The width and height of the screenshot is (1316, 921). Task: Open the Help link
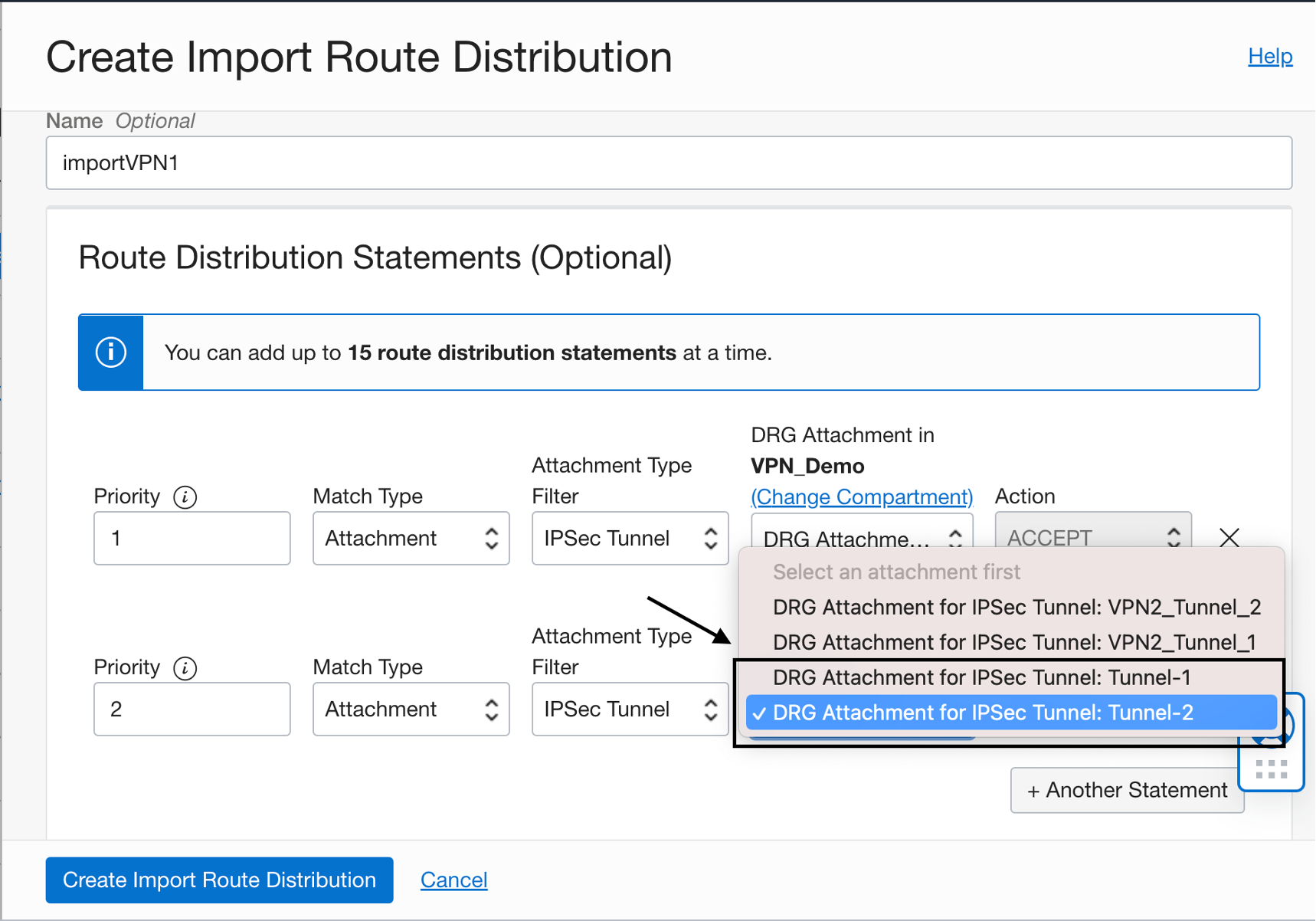click(x=1269, y=56)
